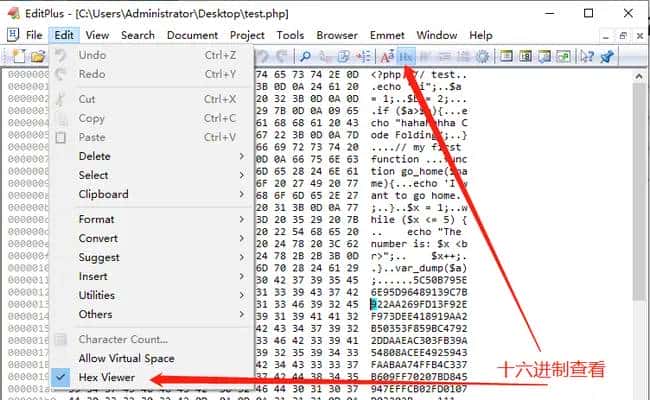Viewport: 650px width, 400px height.
Task: Click the Find magnifier toolbar icon
Action: coord(305,56)
